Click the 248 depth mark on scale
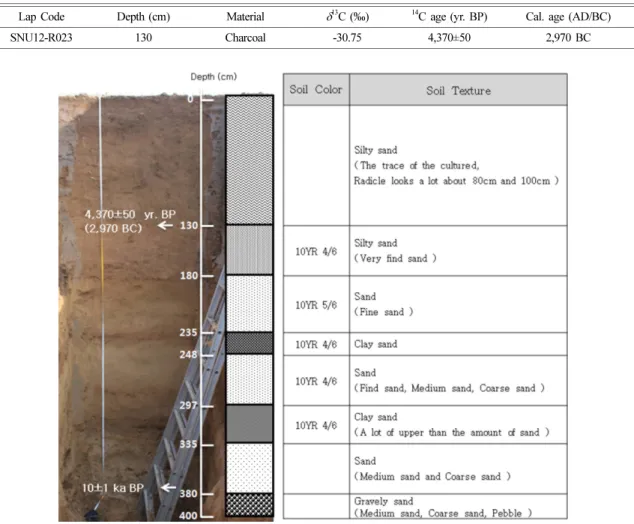This screenshot has height=524, width=634. pos(188,355)
